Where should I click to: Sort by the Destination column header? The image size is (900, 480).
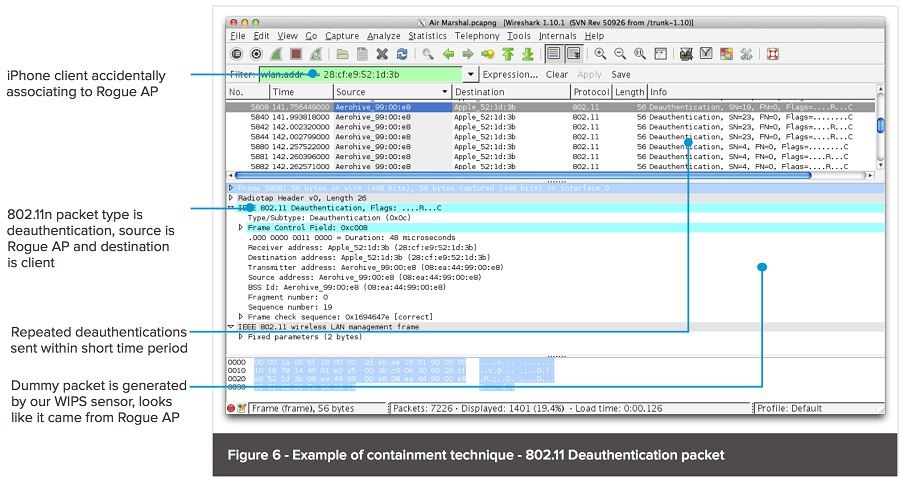point(512,92)
